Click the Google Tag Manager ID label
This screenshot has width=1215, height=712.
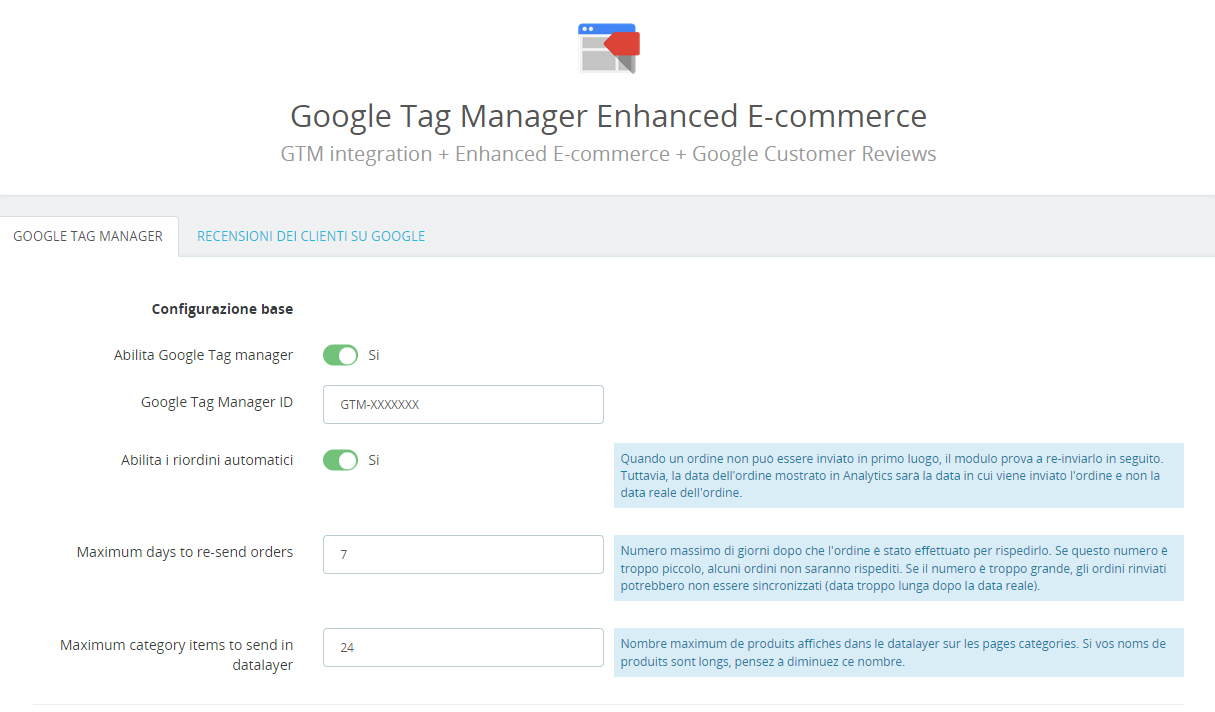coord(217,402)
